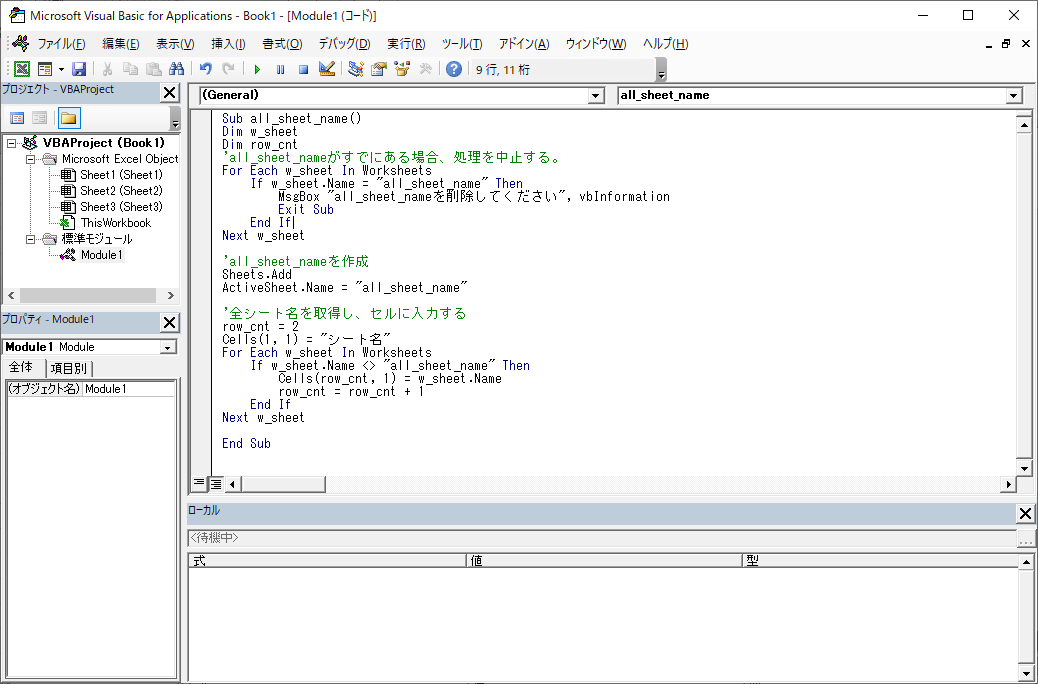Click the Break (pause) toolbar icon
Image resolution: width=1038 pixels, height=684 pixels.
tap(280, 69)
